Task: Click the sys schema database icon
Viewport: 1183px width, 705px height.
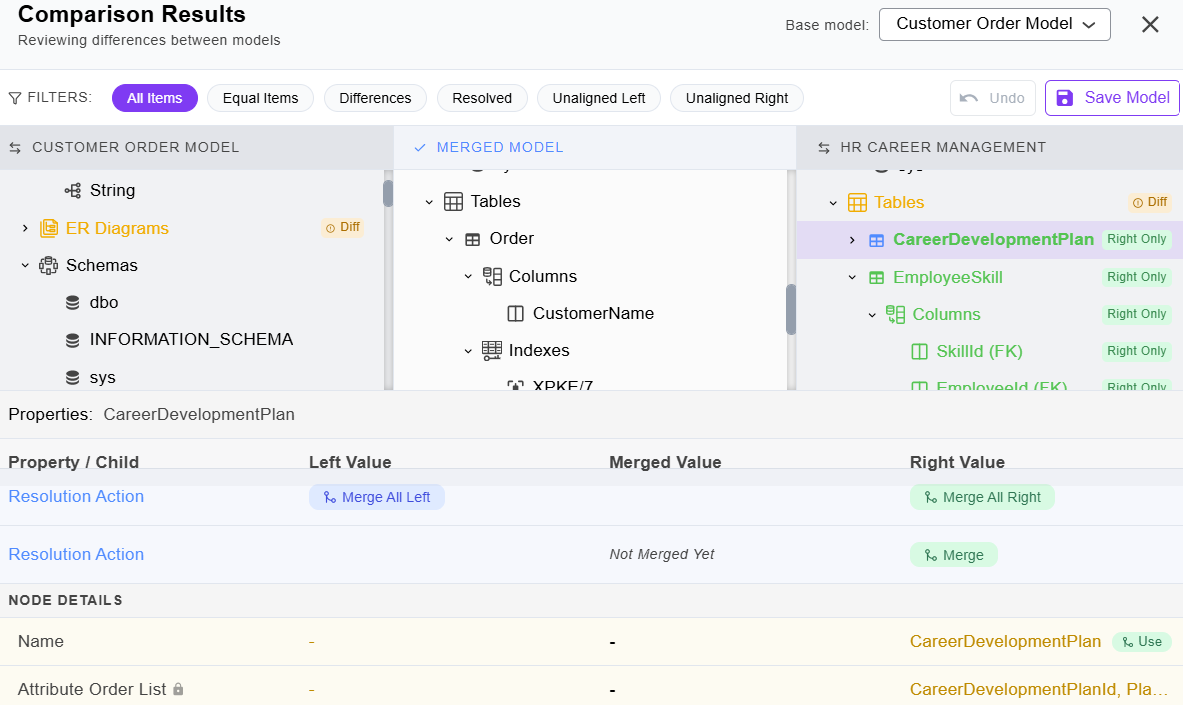Action: pos(72,377)
